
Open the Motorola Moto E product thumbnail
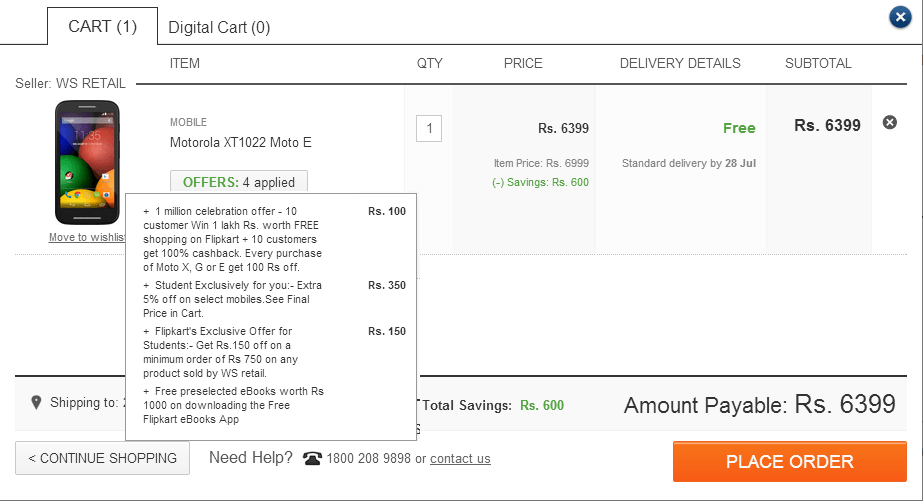click(x=87, y=162)
